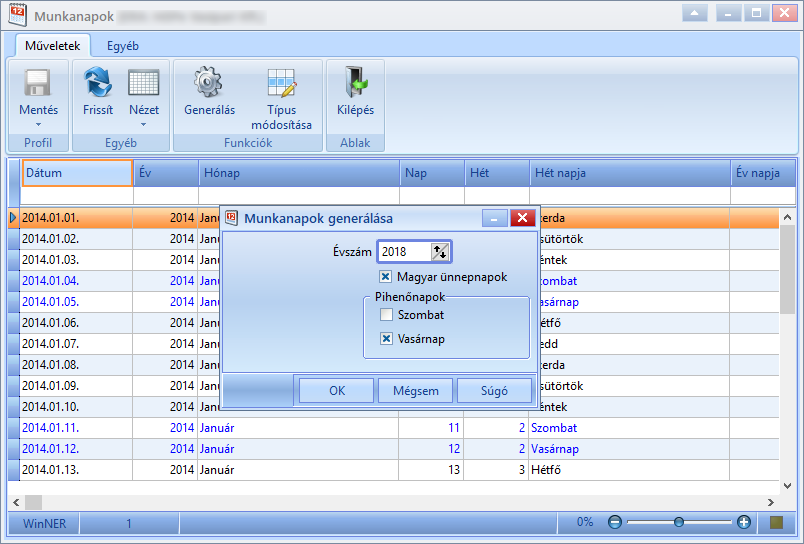Image resolution: width=804 pixels, height=544 pixels.
Task: Click the Dátum filter row cell
Action: [x=77, y=195]
